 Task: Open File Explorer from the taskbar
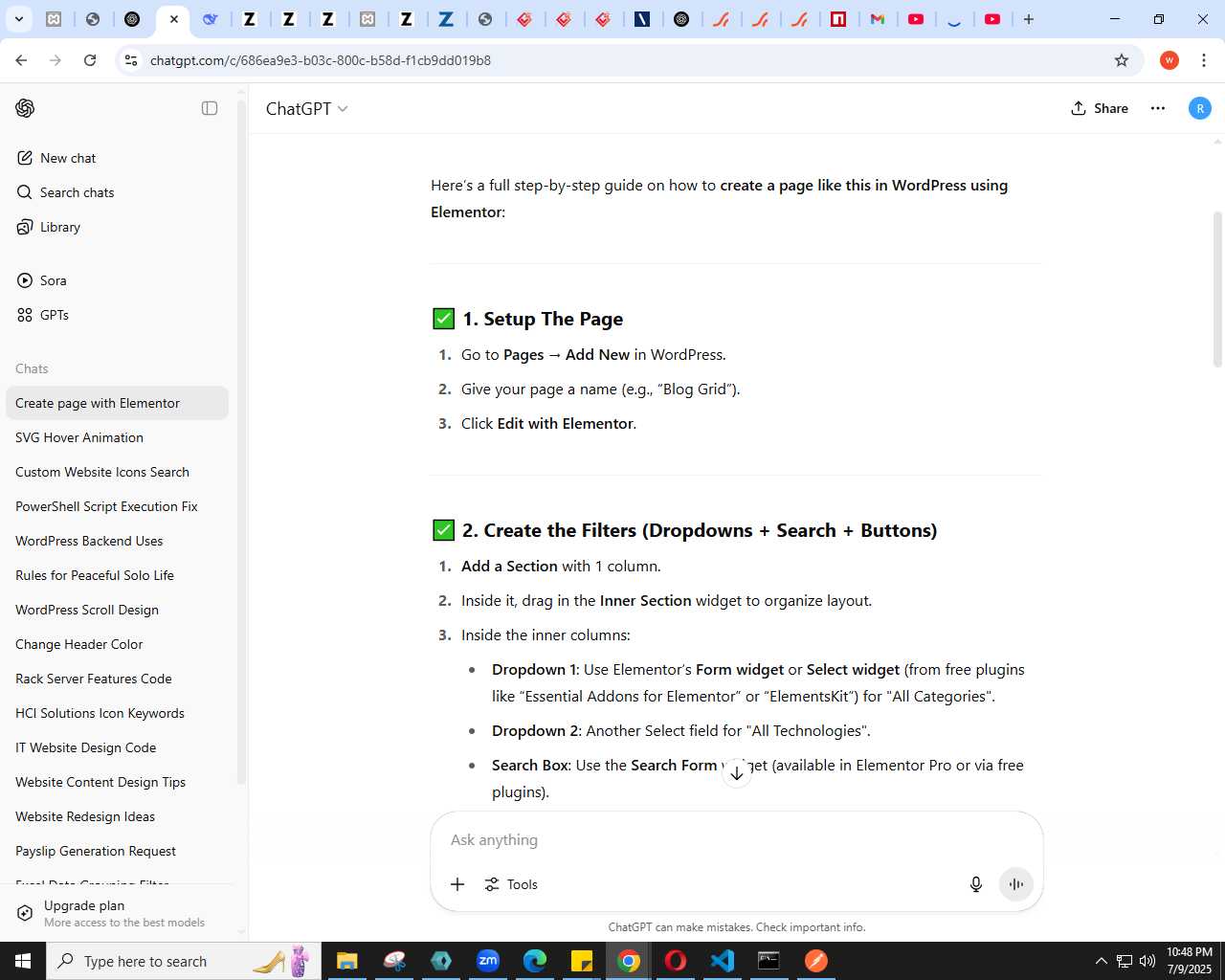[346, 961]
